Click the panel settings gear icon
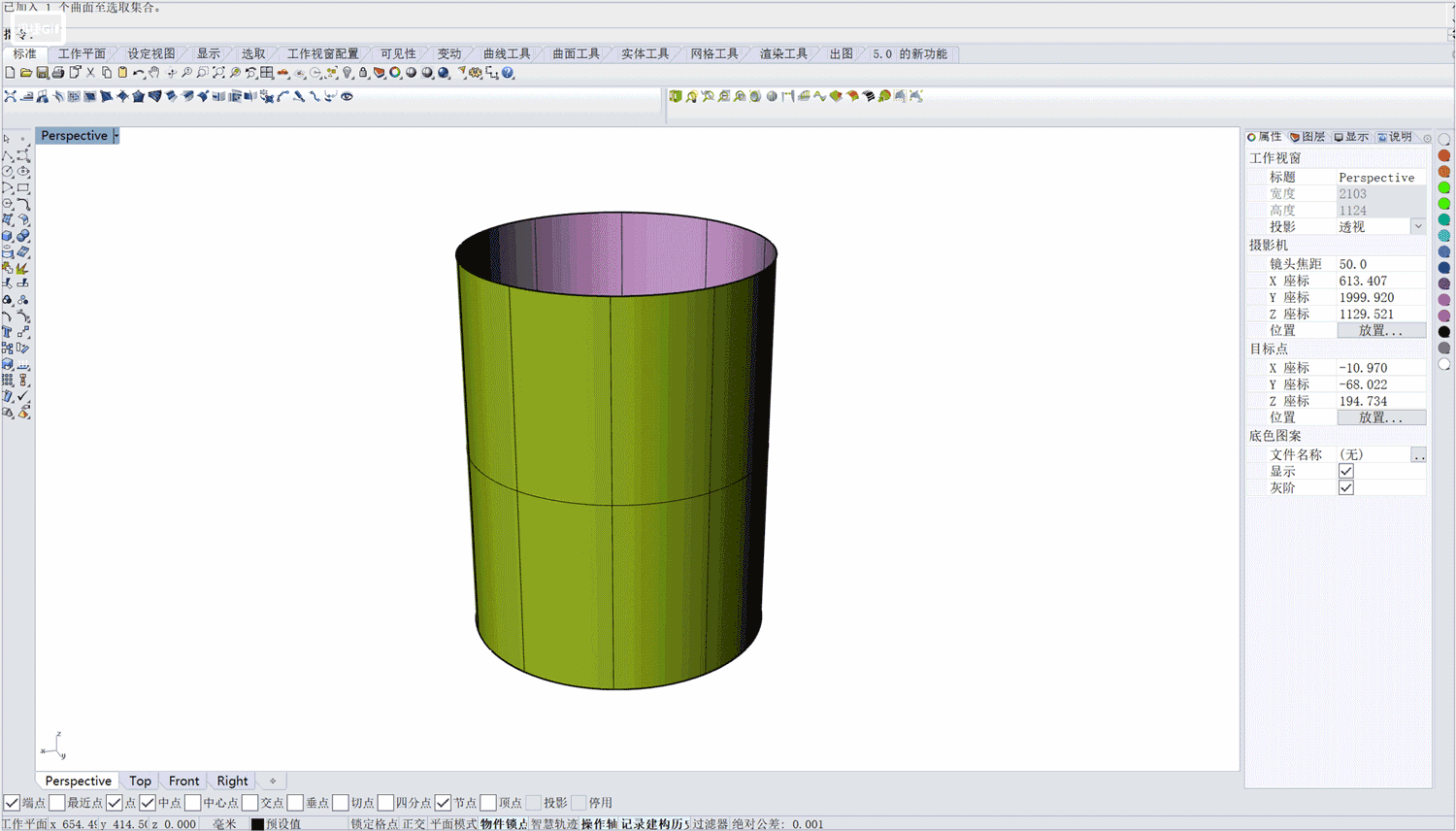This screenshot has width=1456, height=831. 1427,138
